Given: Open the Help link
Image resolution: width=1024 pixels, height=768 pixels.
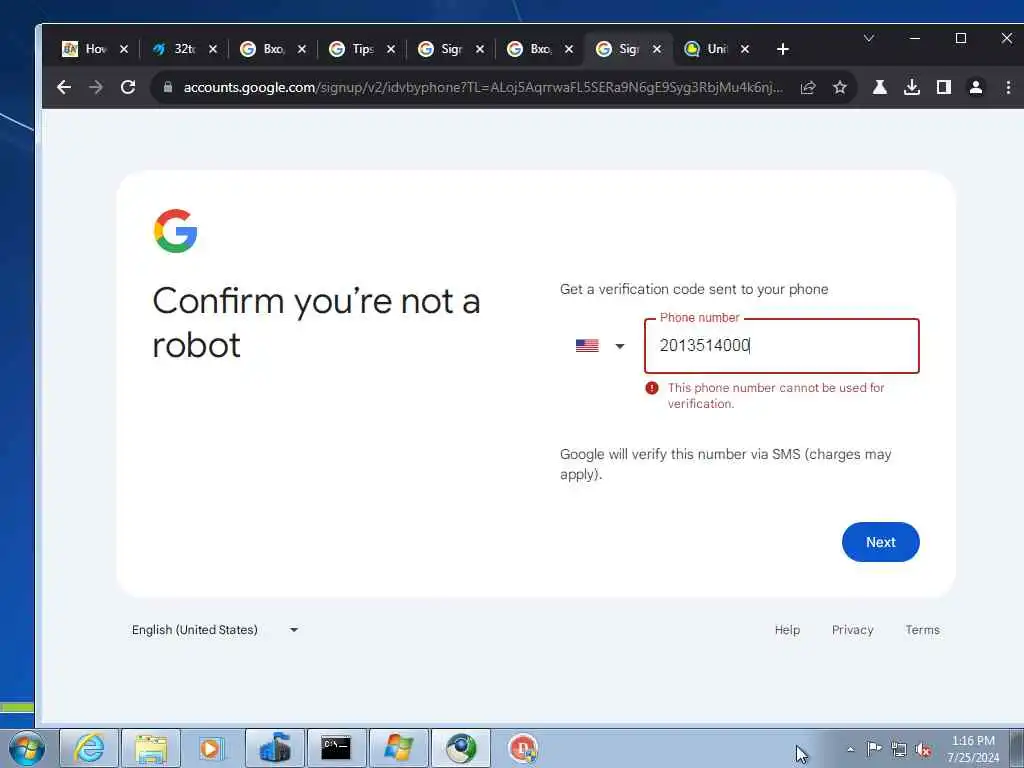Looking at the screenshot, I should (x=787, y=630).
